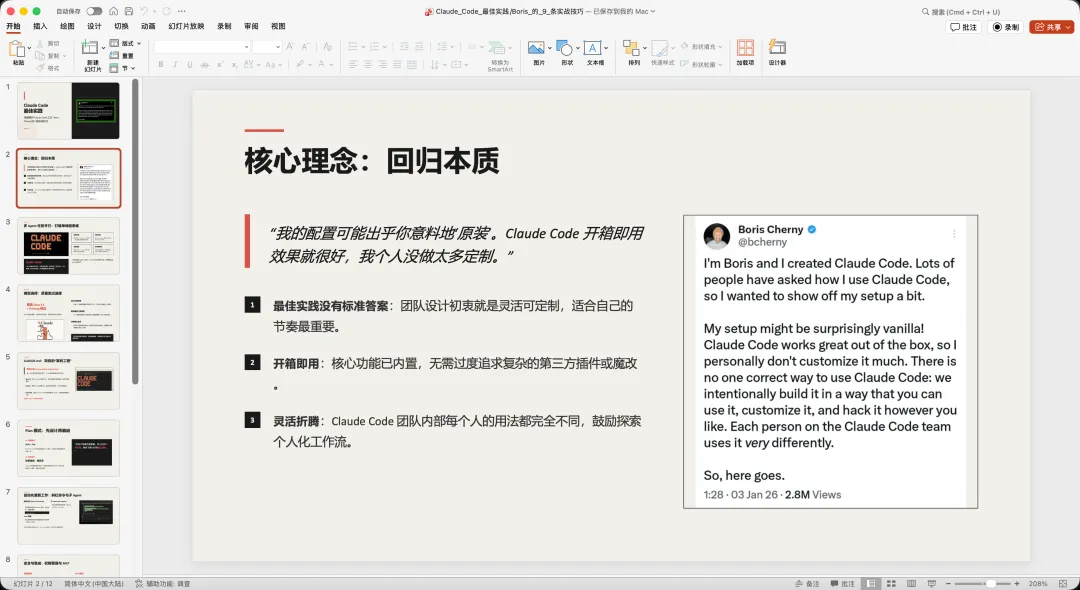Click the 录制 record button at top right
Image resolution: width=1080 pixels, height=590 pixels.
(1006, 27)
